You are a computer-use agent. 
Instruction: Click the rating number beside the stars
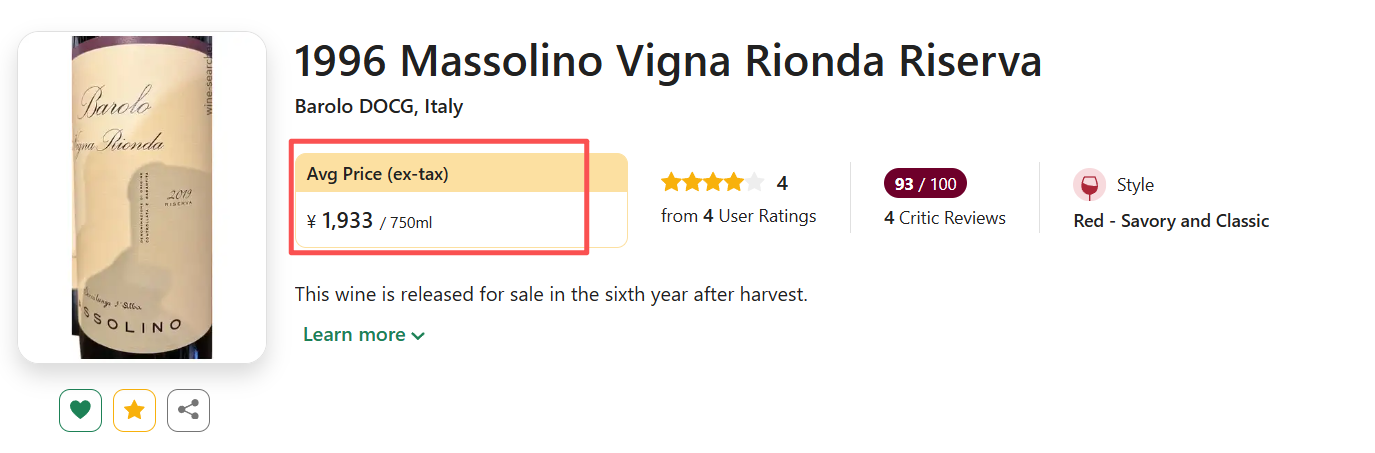click(782, 183)
